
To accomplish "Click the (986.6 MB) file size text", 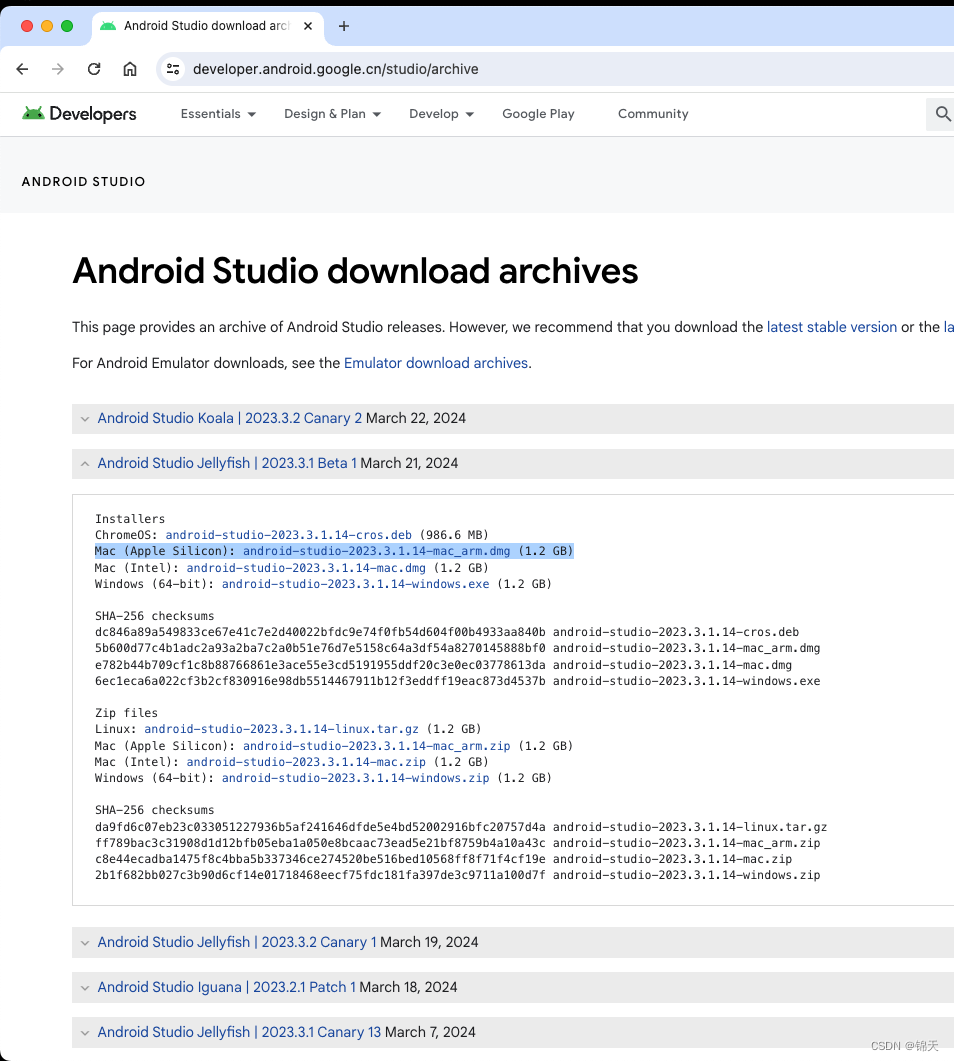I will coord(454,535).
